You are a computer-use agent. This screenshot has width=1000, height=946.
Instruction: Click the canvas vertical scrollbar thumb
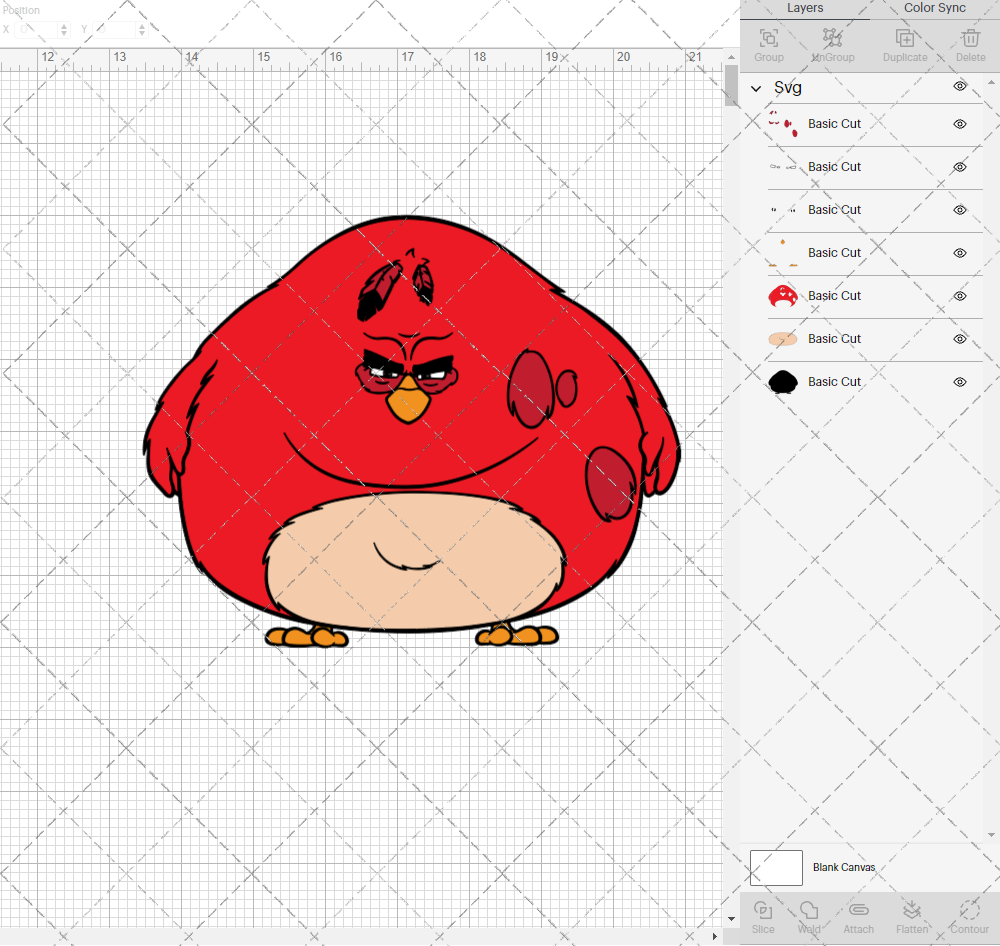pos(731,85)
